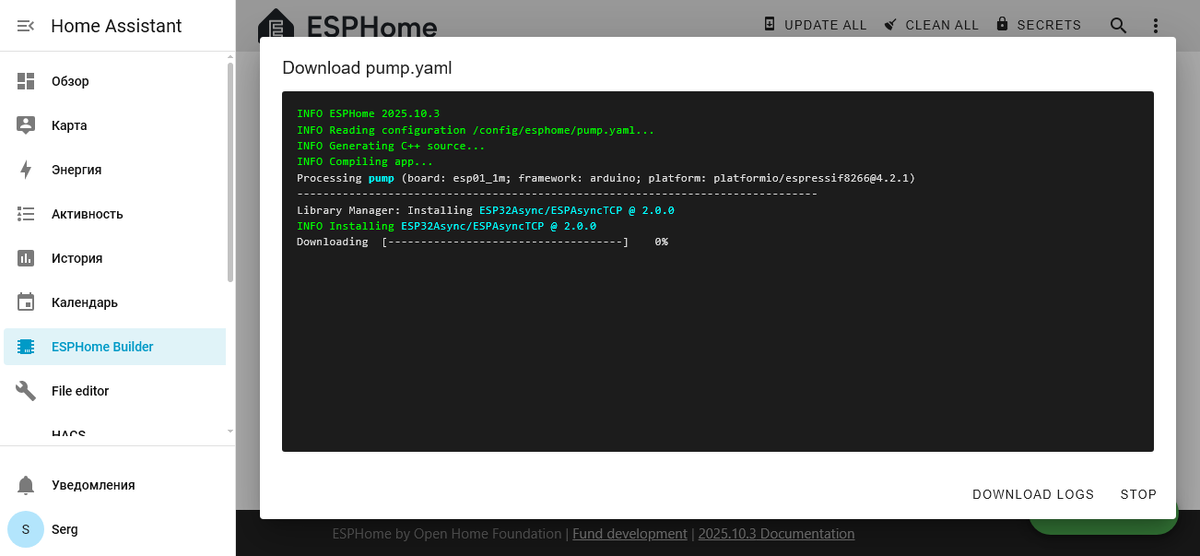Click the Карта map icon
The width and height of the screenshot is (1200, 556).
(x=26, y=125)
